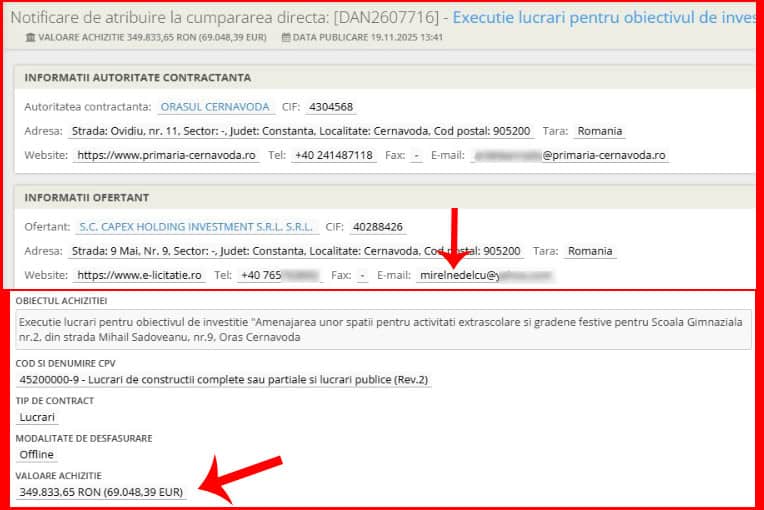The height and width of the screenshot is (510, 764).
Task: Click the @primaria-cernavoda.ro email field
Action: tap(570, 155)
